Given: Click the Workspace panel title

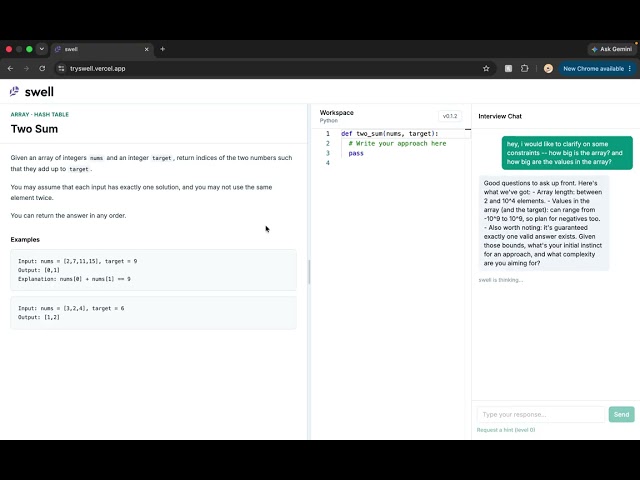Looking at the screenshot, I should coord(336,112).
